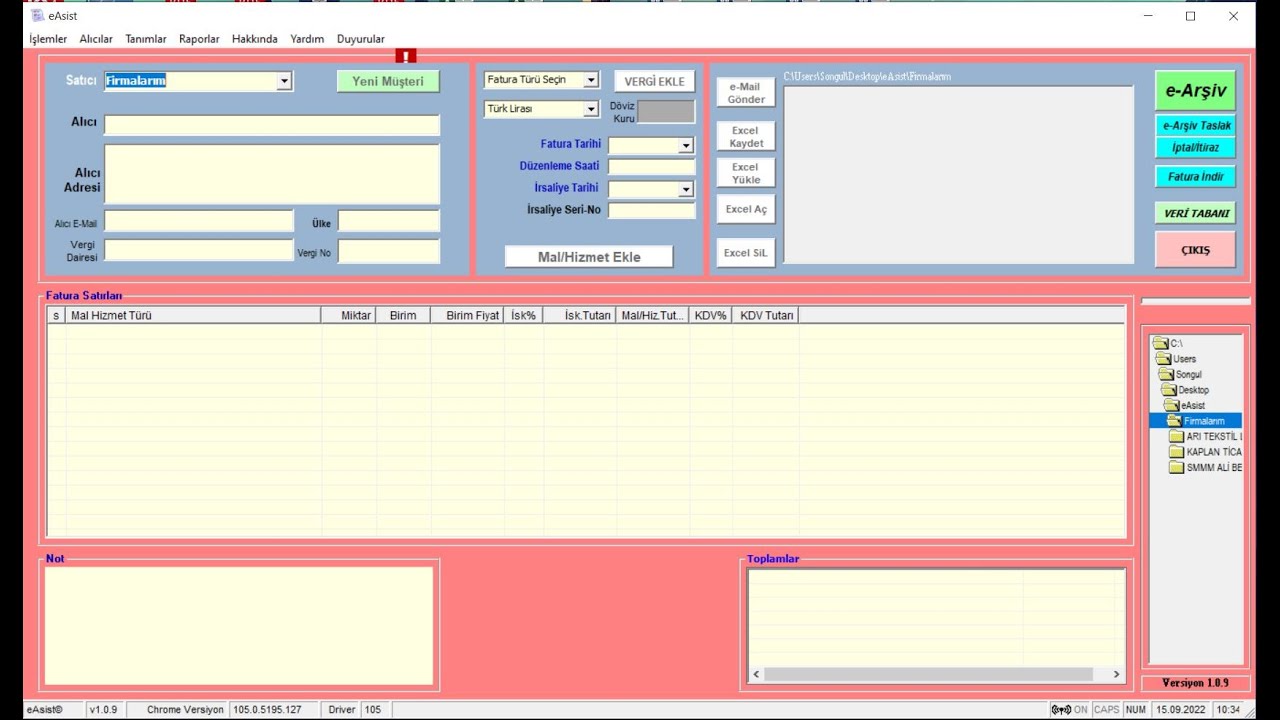
Task: Click the connection ON status indicator
Action: point(1069,710)
